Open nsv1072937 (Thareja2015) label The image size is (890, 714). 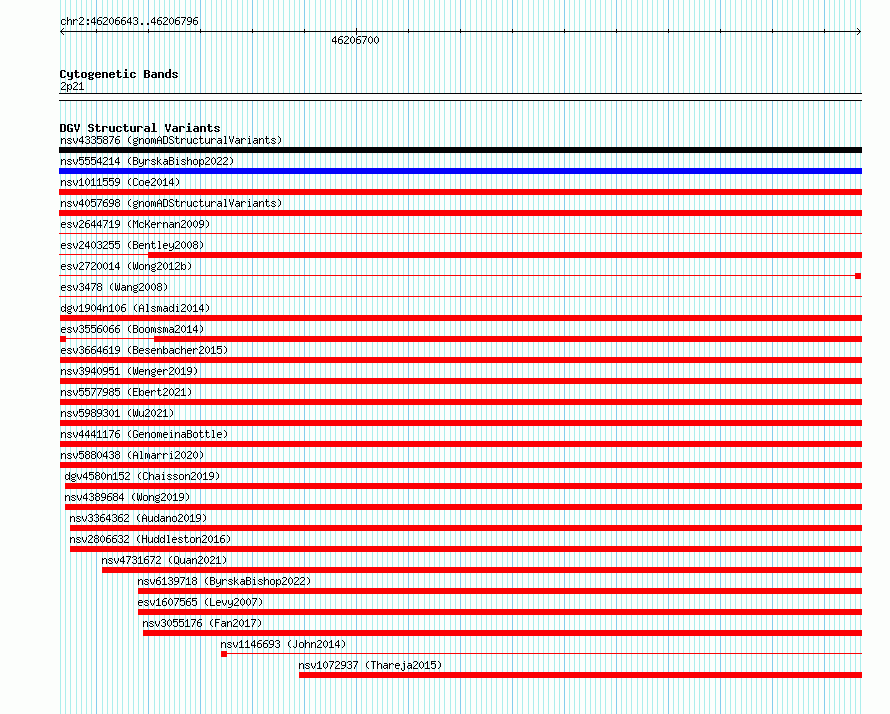370,665
